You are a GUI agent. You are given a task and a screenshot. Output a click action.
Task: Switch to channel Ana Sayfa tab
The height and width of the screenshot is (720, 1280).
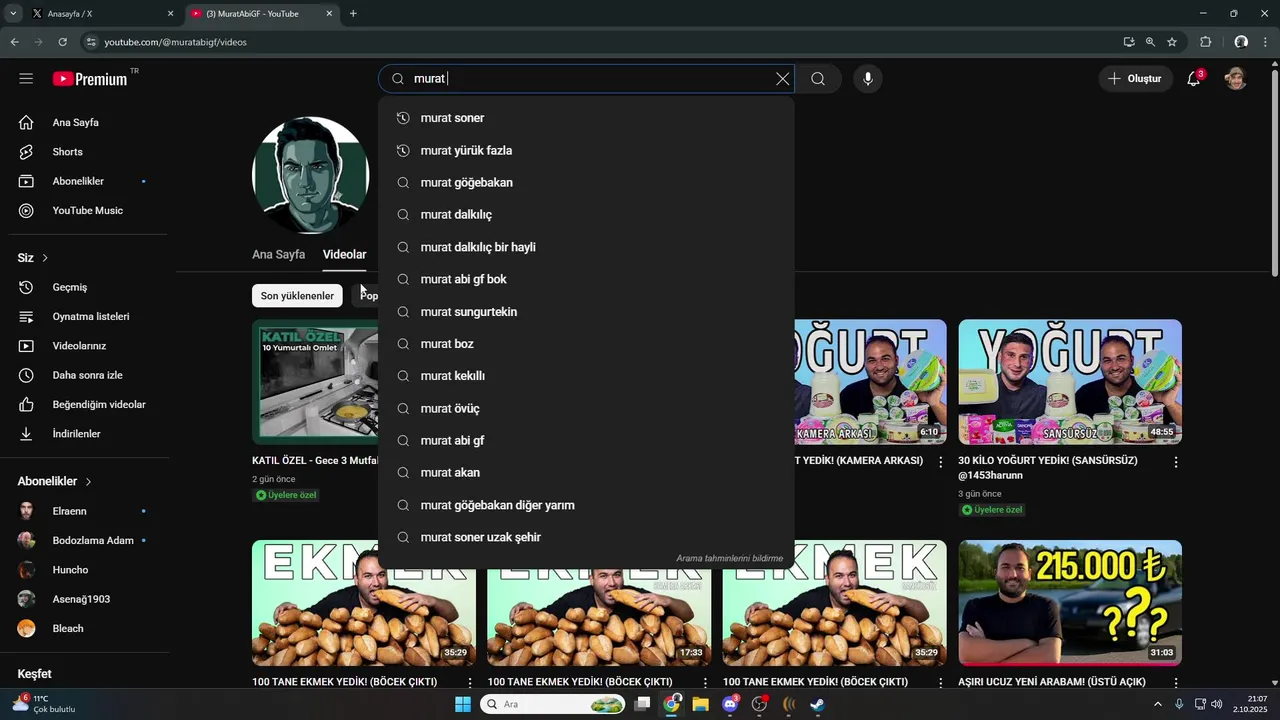[278, 255]
